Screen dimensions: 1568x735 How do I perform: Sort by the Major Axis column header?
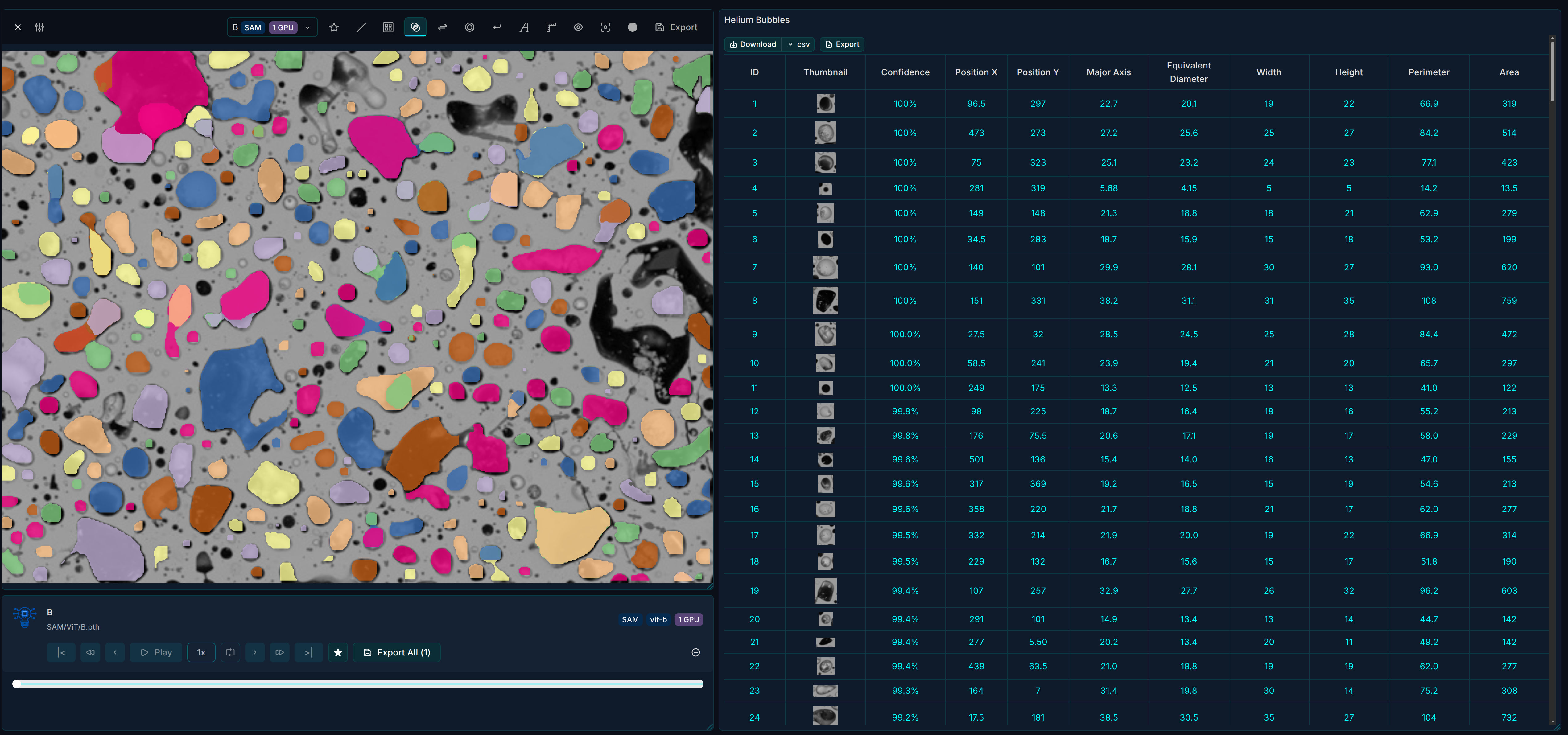(1108, 72)
